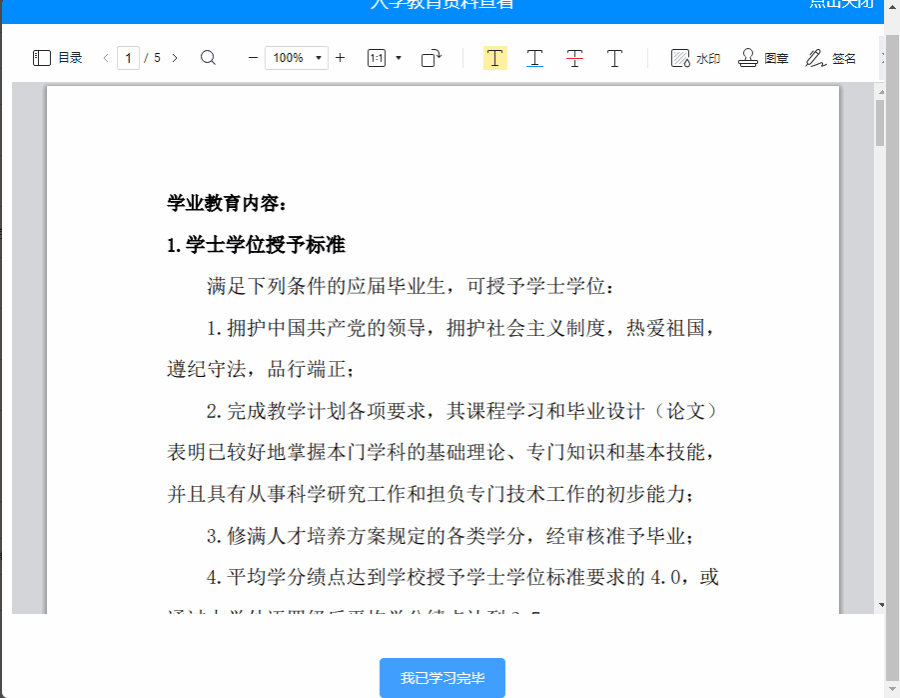Click 点击关闭 in the header
Viewport: 900px width, 698px height.
point(840,4)
